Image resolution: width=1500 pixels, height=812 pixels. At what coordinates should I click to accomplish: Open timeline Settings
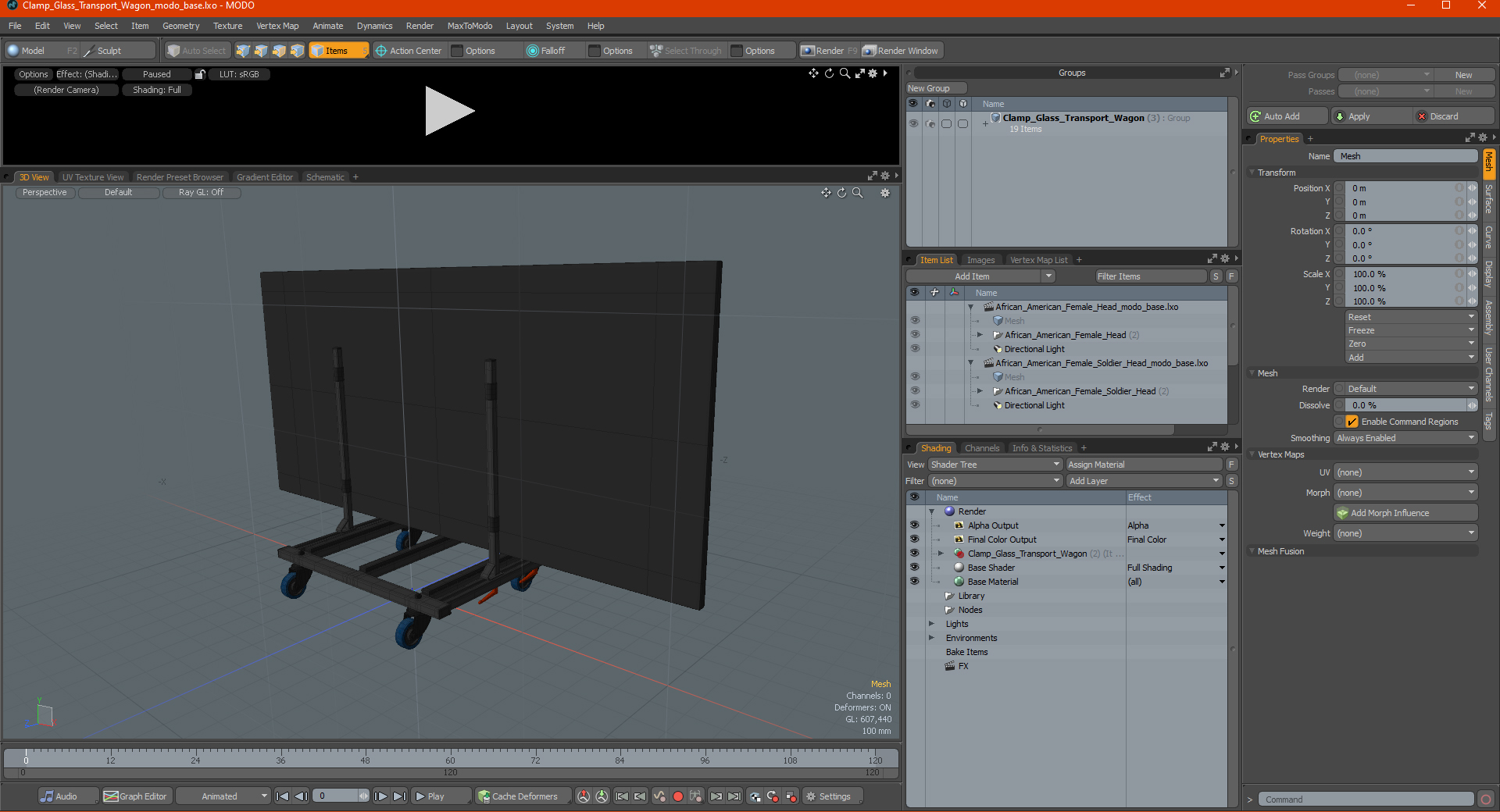[833, 796]
